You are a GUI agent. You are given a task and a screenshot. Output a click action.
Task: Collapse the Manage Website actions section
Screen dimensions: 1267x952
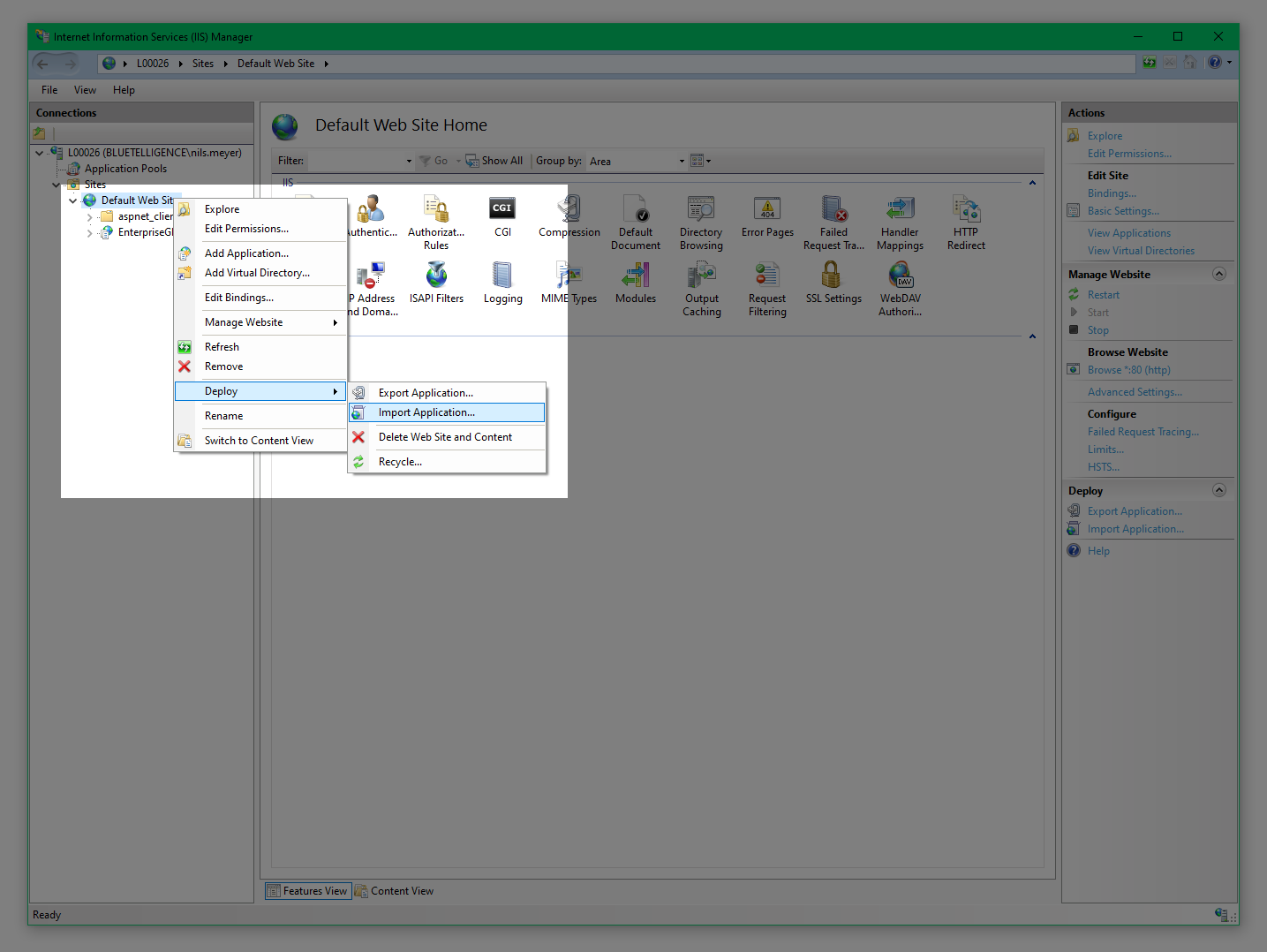pyautogui.click(x=1218, y=274)
